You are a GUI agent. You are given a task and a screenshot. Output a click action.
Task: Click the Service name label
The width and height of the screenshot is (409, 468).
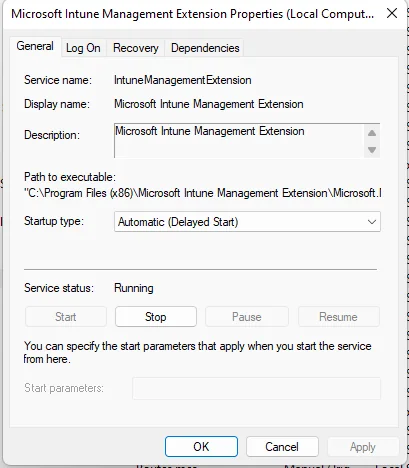click(x=58, y=80)
